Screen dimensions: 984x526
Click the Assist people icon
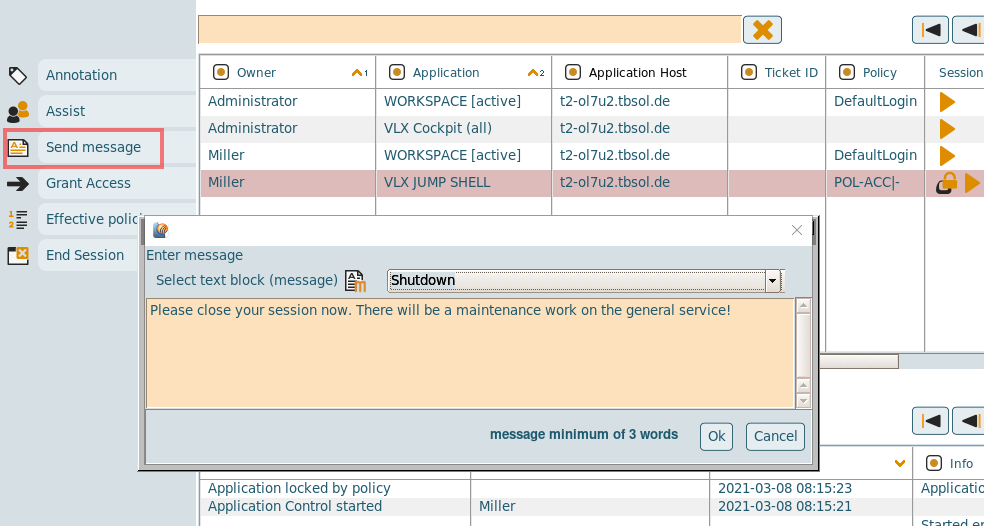point(18,111)
